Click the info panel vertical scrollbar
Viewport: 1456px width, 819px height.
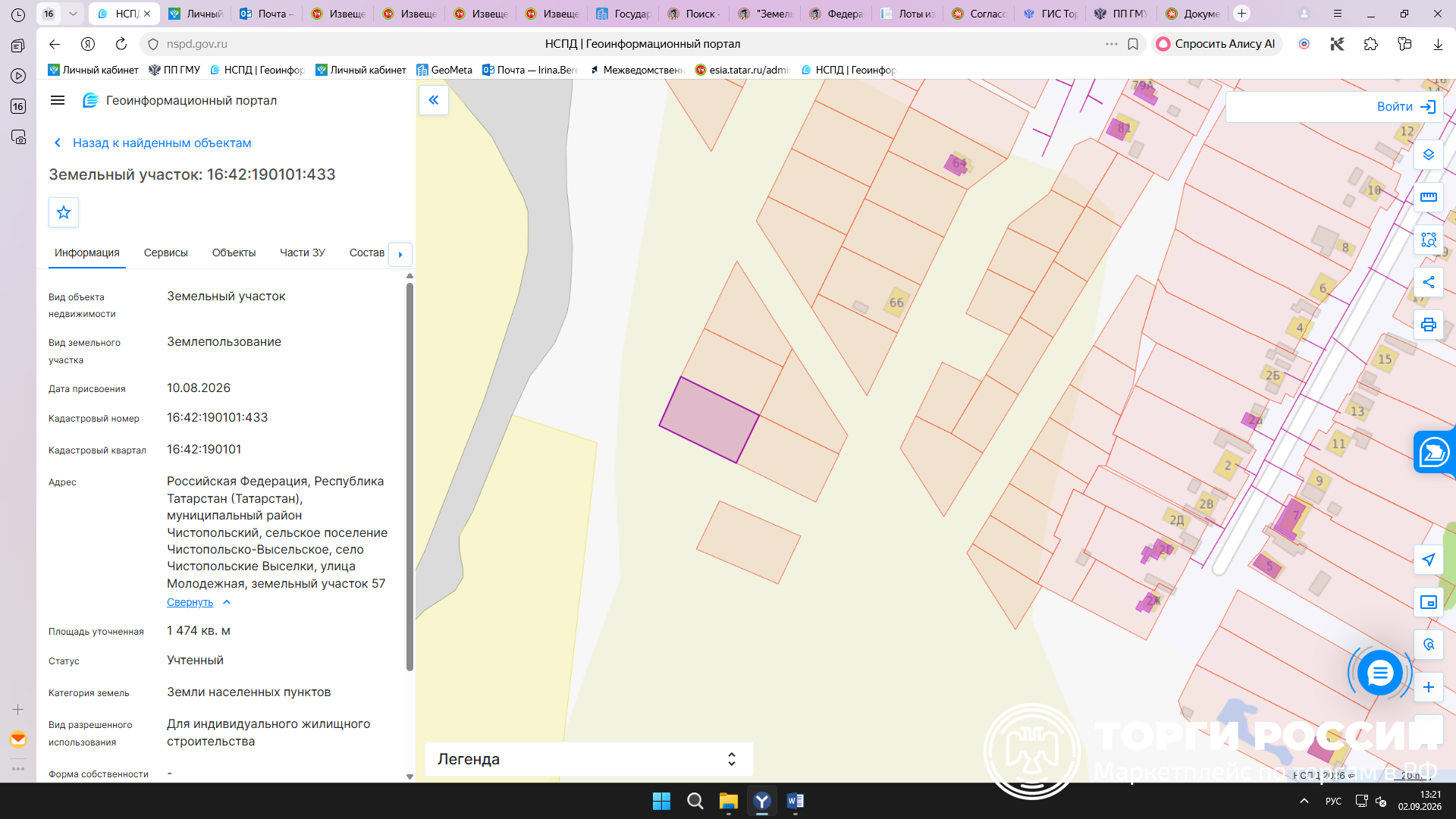[x=409, y=478]
